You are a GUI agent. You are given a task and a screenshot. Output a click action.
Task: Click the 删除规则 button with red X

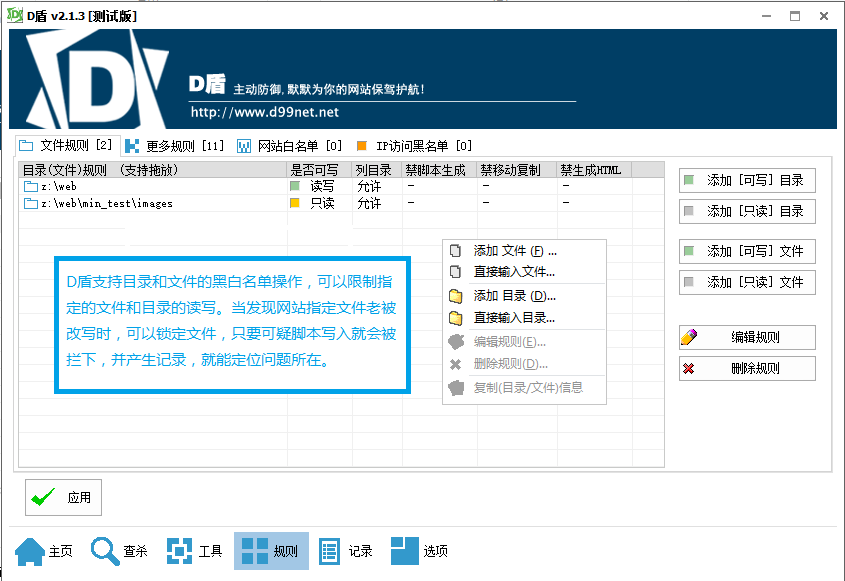pos(747,369)
